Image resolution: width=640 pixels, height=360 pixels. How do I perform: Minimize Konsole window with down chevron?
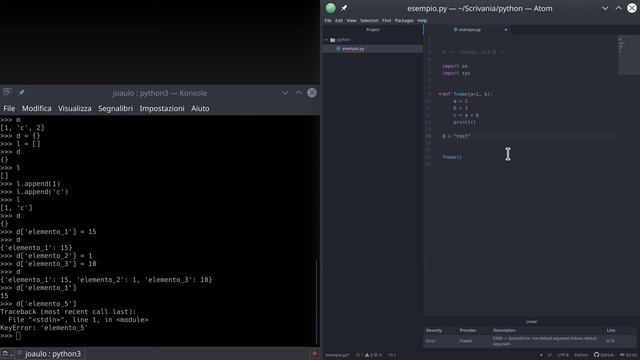pos(285,93)
